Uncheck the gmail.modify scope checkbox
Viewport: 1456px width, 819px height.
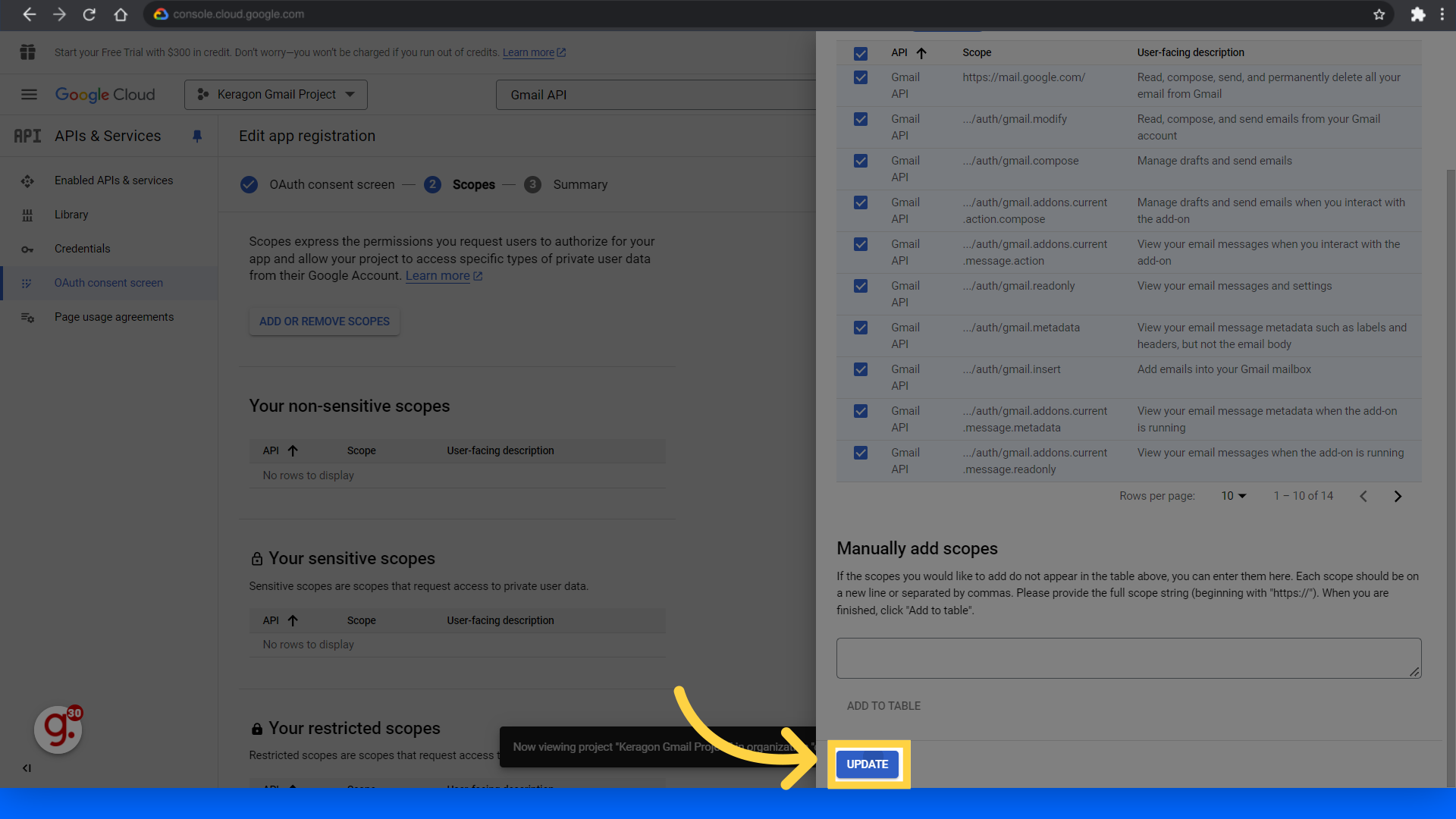pyautogui.click(x=861, y=119)
